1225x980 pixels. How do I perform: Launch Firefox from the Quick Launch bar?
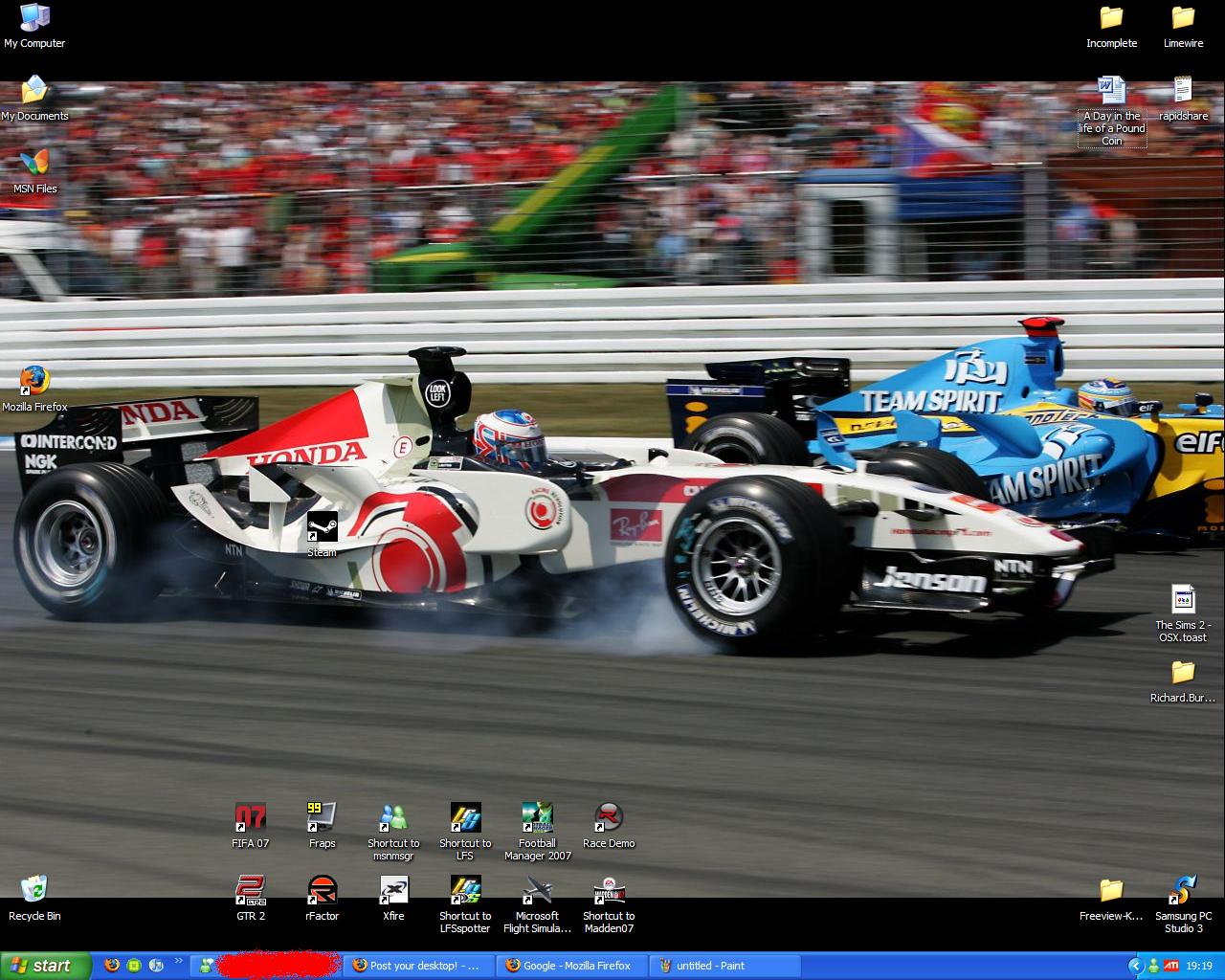pos(112,966)
